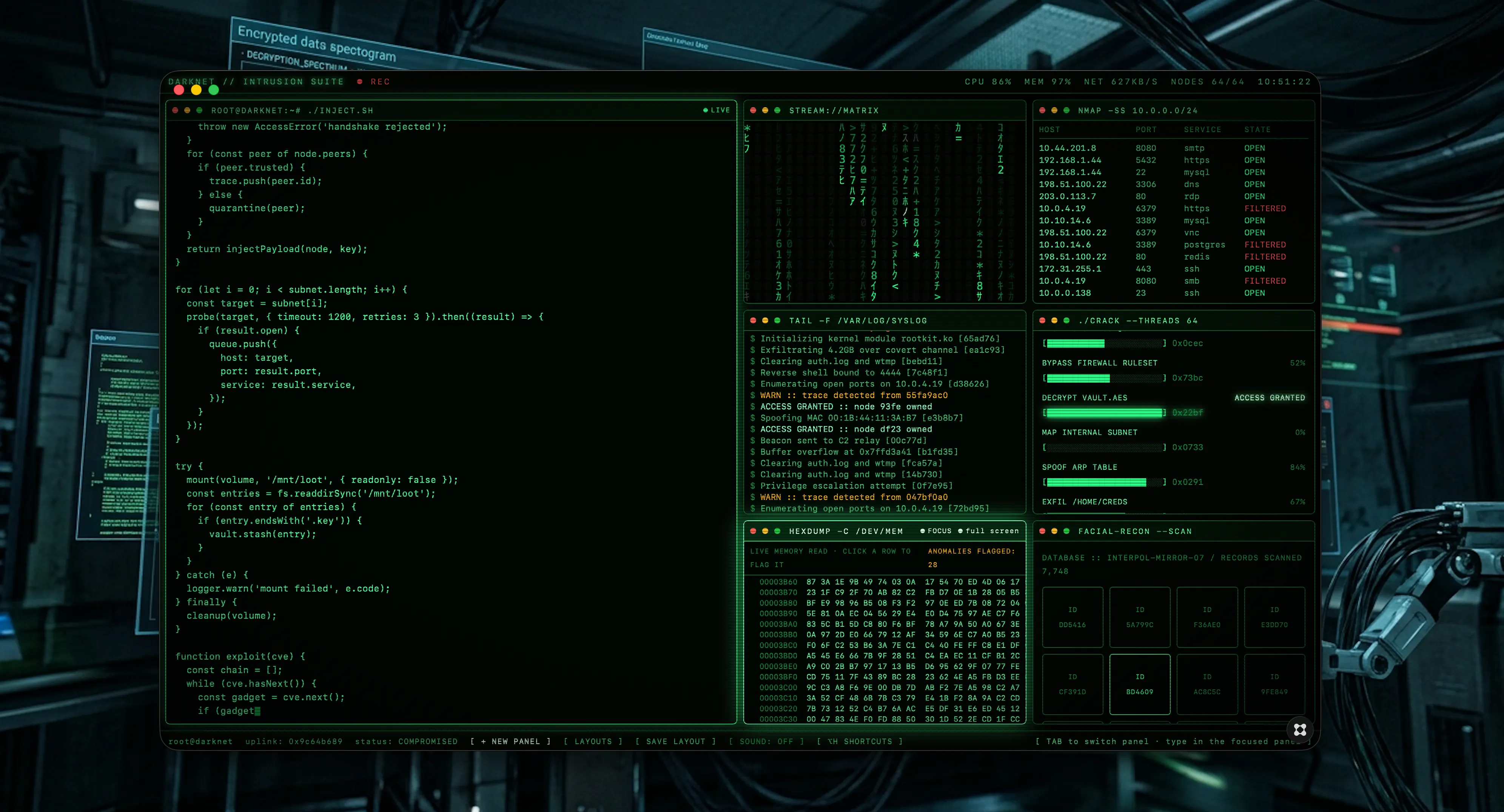Click the round icon above the status bar's right end

point(1300,730)
